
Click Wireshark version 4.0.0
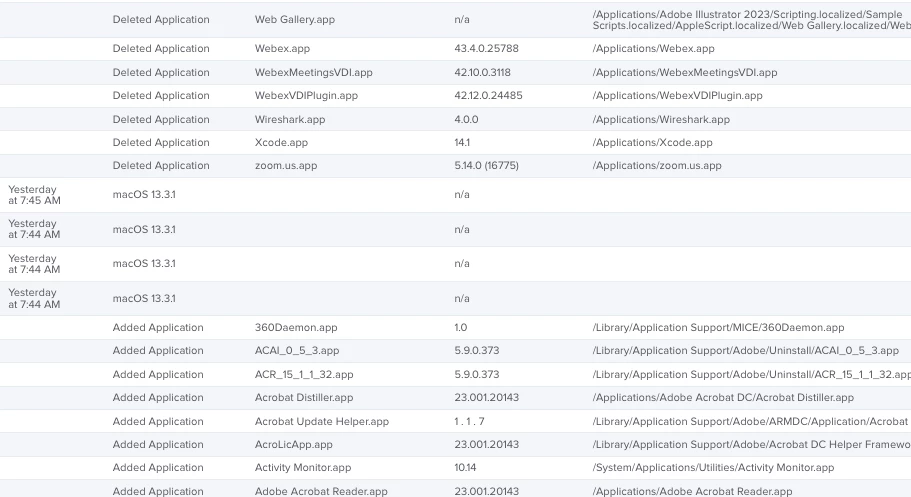click(466, 120)
